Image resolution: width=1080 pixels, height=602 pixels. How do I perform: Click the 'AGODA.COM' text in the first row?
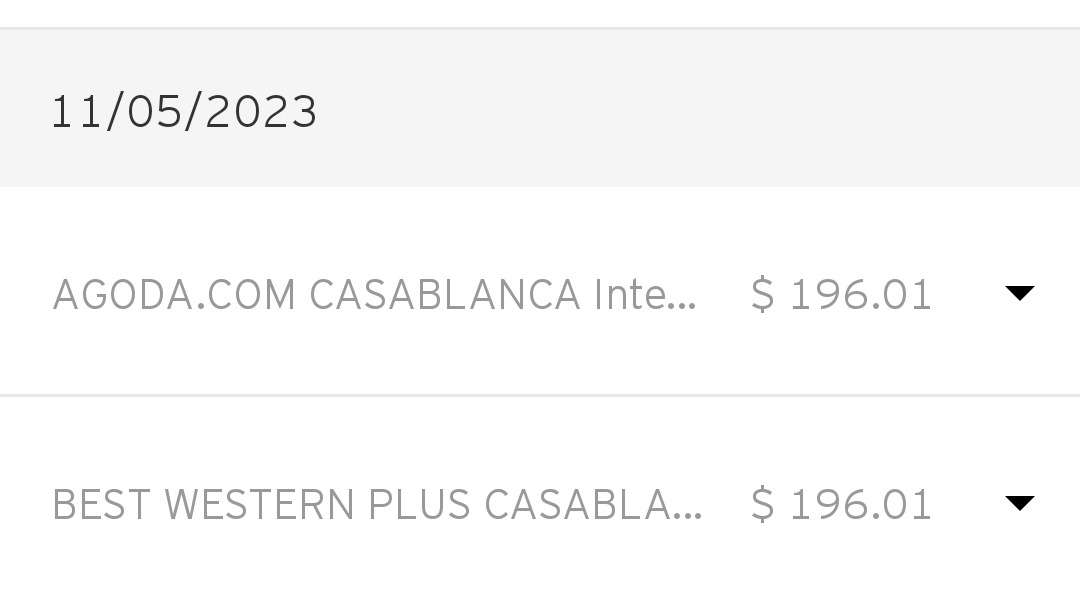tap(174, 295)
